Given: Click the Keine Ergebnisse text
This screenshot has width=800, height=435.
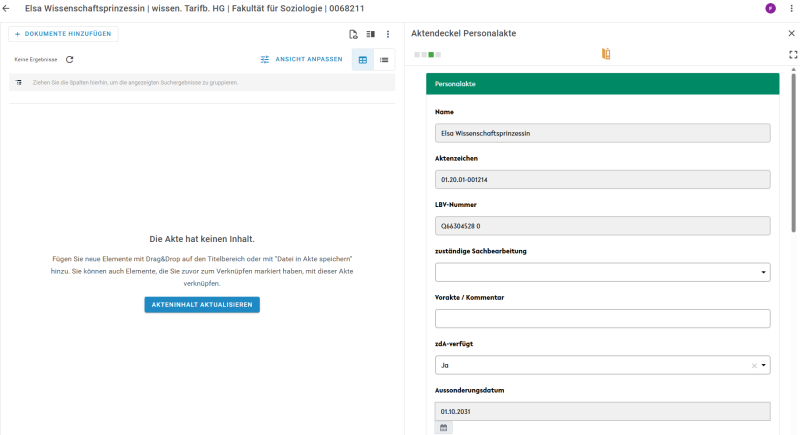Looking at the screenshot, I should click(x=36, y=60).
